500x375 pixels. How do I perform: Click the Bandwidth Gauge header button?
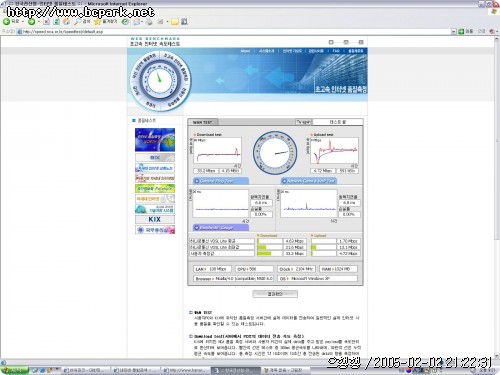221,228
